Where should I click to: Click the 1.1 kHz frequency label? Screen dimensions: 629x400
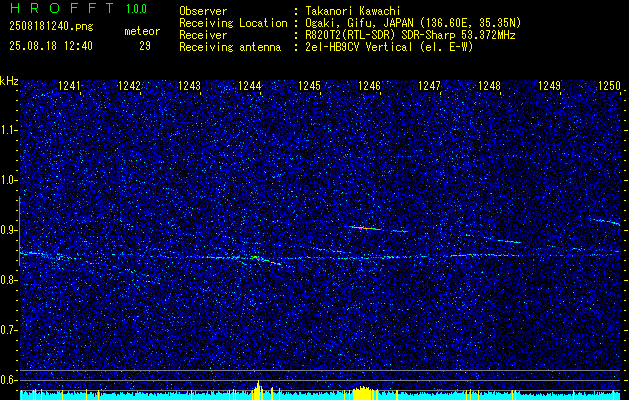point(8,130)
